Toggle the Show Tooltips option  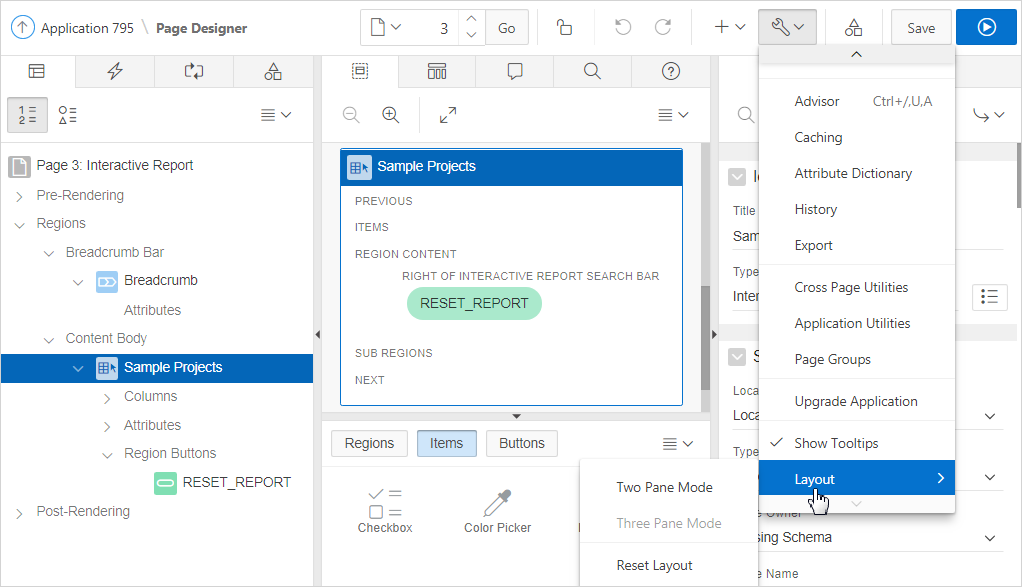coord(857,444)
